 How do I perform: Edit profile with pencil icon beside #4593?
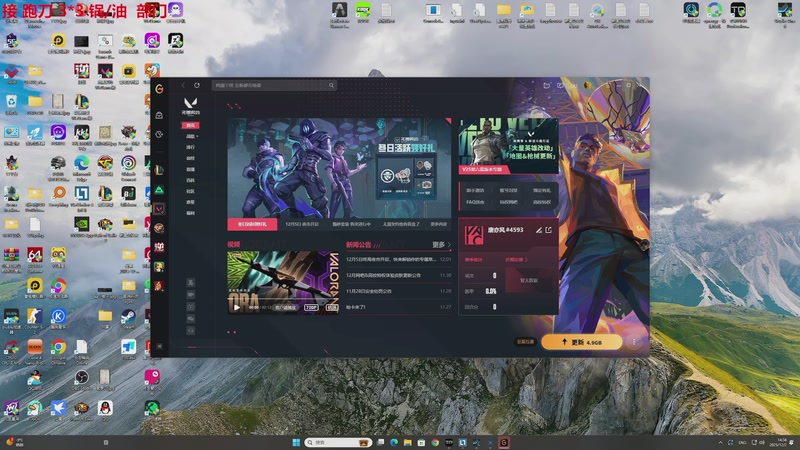pos(539,230)
